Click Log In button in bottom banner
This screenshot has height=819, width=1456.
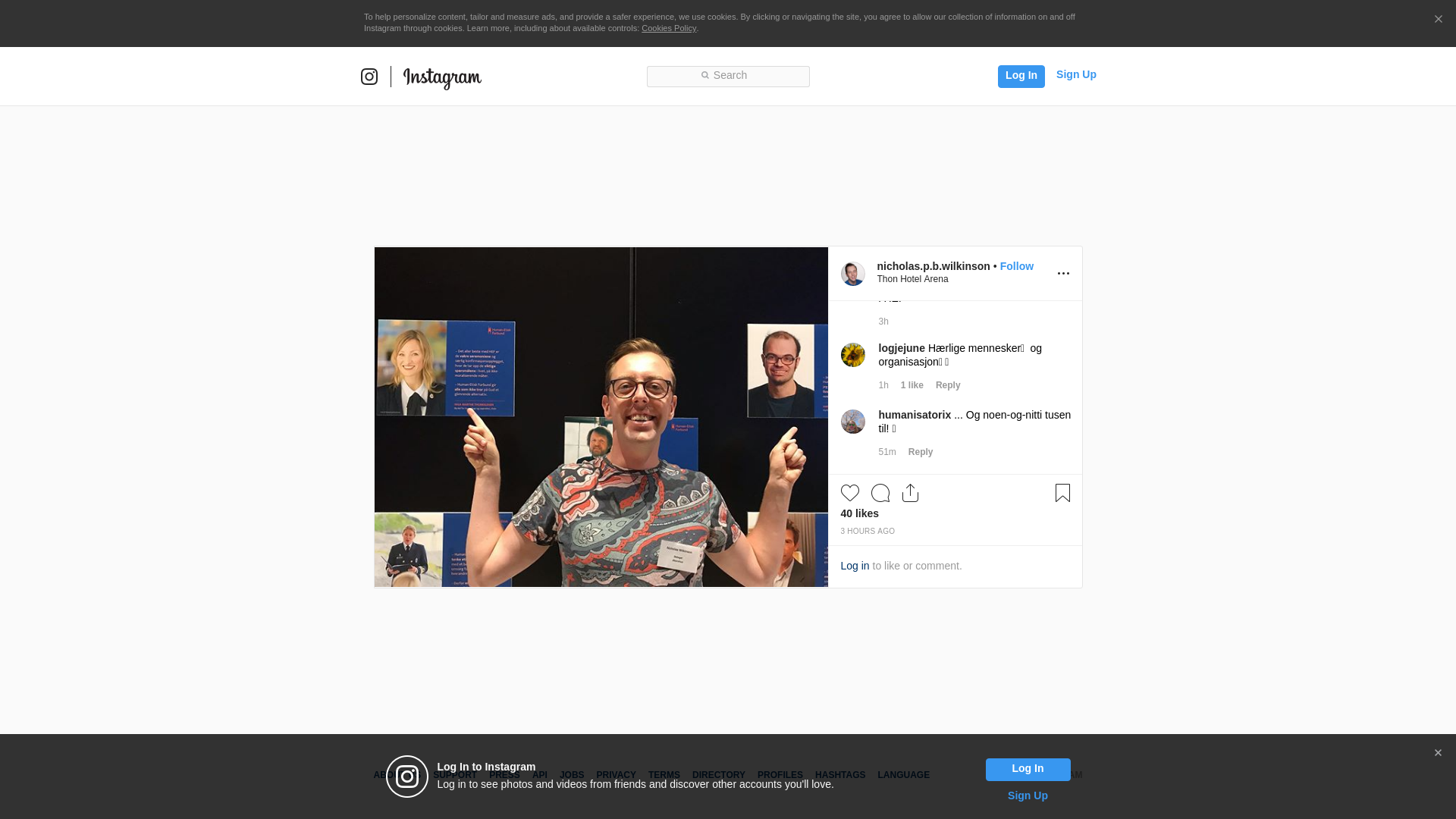pos(1028,770)
